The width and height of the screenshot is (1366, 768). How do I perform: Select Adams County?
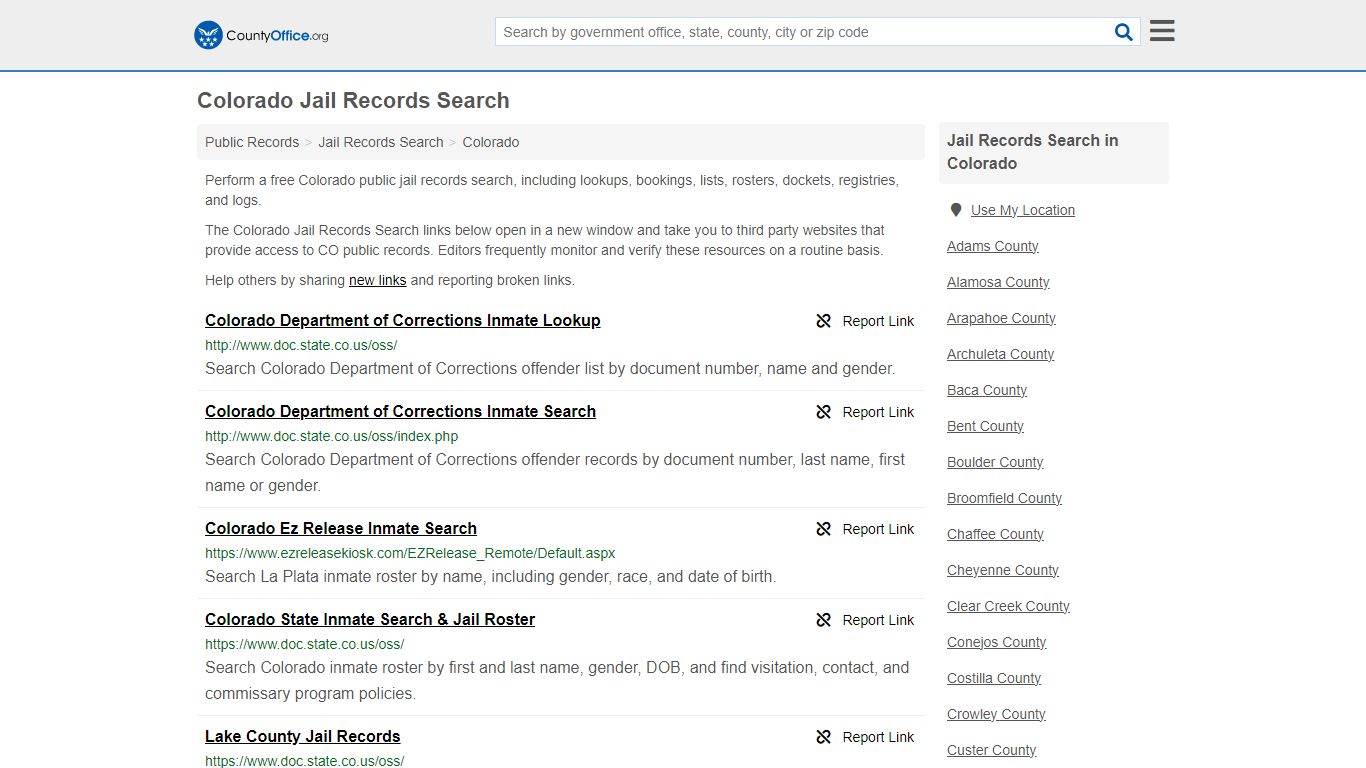point(993,246)
